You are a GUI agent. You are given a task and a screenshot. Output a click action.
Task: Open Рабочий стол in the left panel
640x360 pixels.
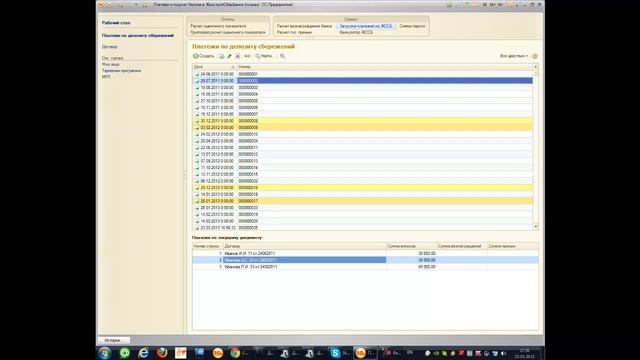[x=116, y=23]
